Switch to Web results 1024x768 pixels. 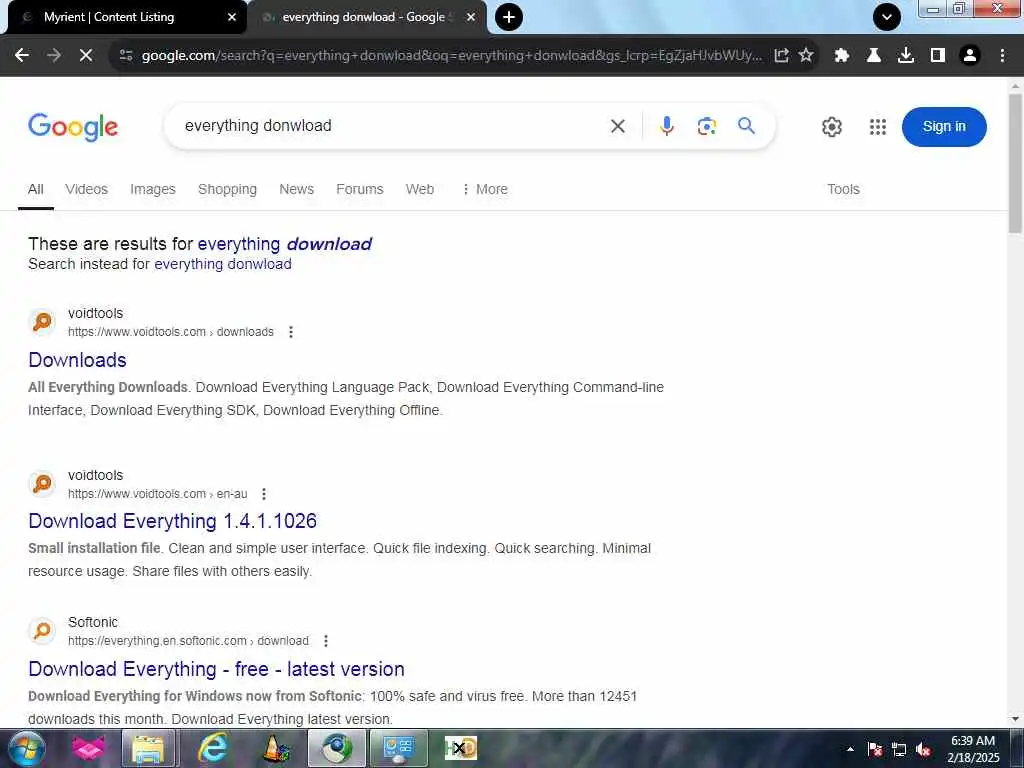click(x=420, y=189)
